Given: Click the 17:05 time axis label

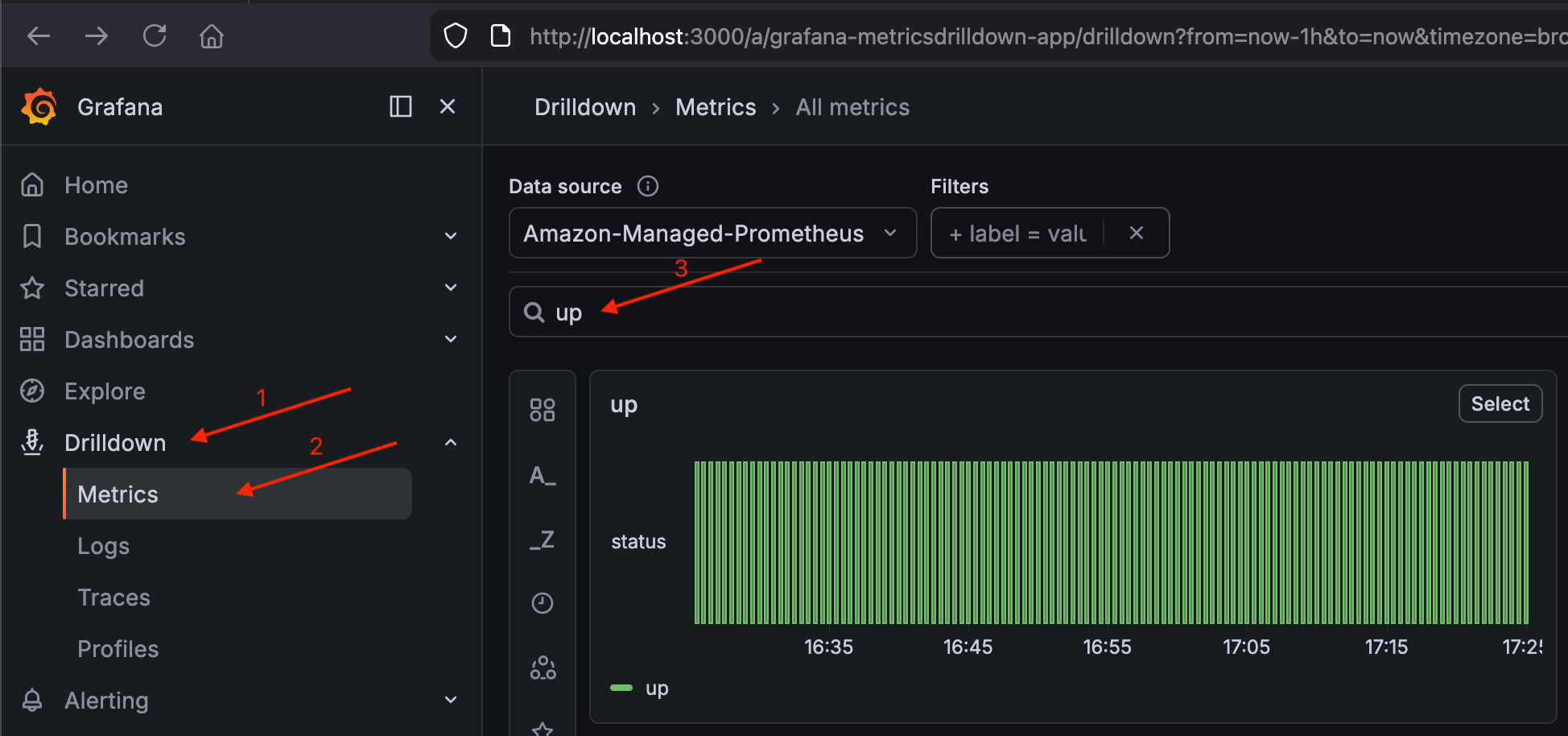Looking at the screenshot, I should [1246, 647].
